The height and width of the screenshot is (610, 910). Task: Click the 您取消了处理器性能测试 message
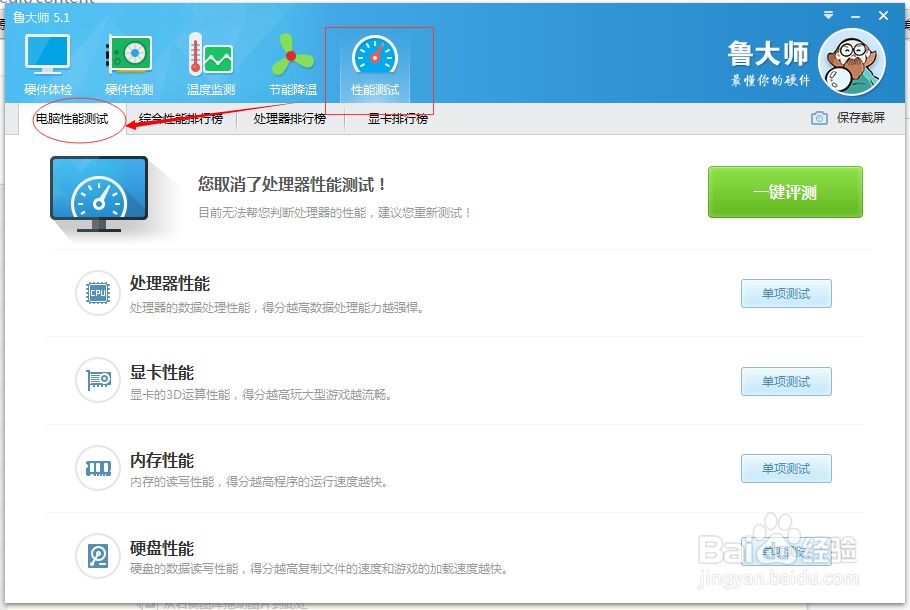pyautogui.click(x=292, y=185)
